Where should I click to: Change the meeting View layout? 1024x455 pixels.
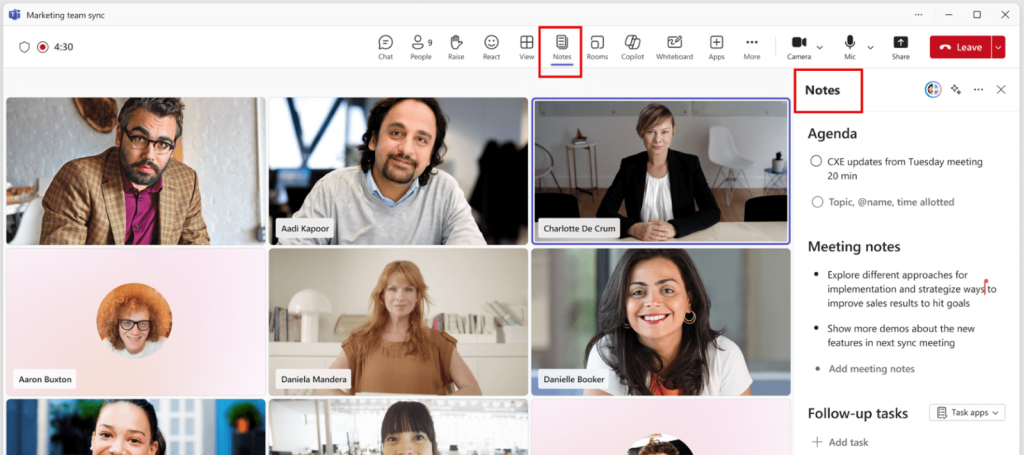[x=526, y=47]
